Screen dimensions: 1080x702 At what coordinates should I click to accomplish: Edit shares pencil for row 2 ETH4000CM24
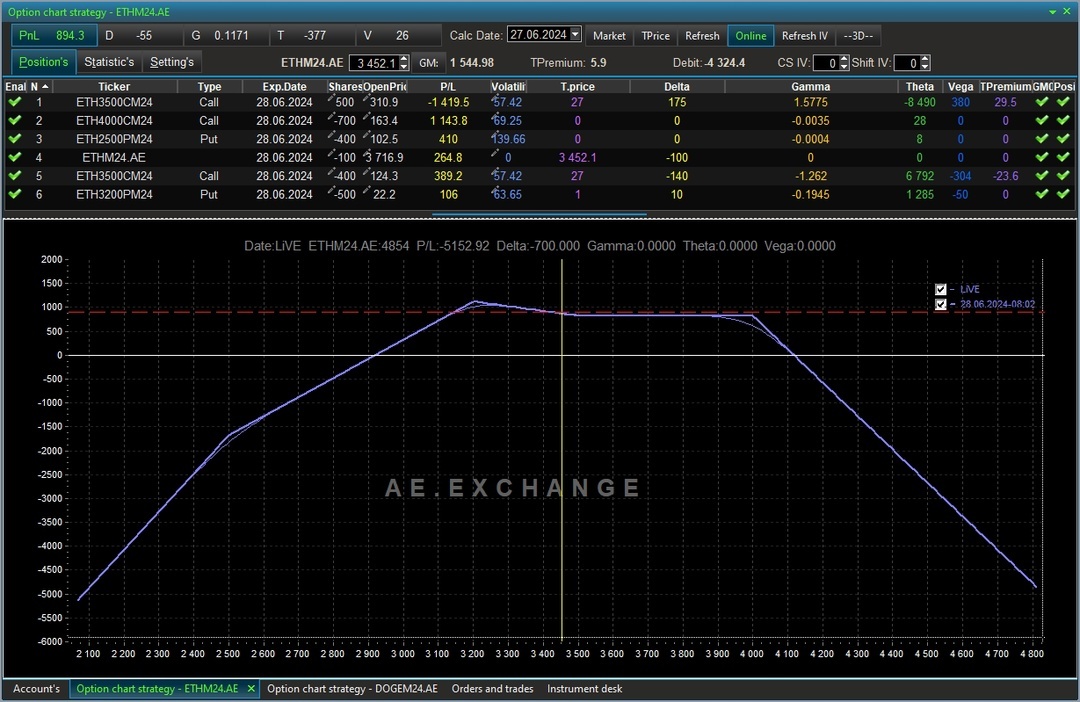pos(331,117)
